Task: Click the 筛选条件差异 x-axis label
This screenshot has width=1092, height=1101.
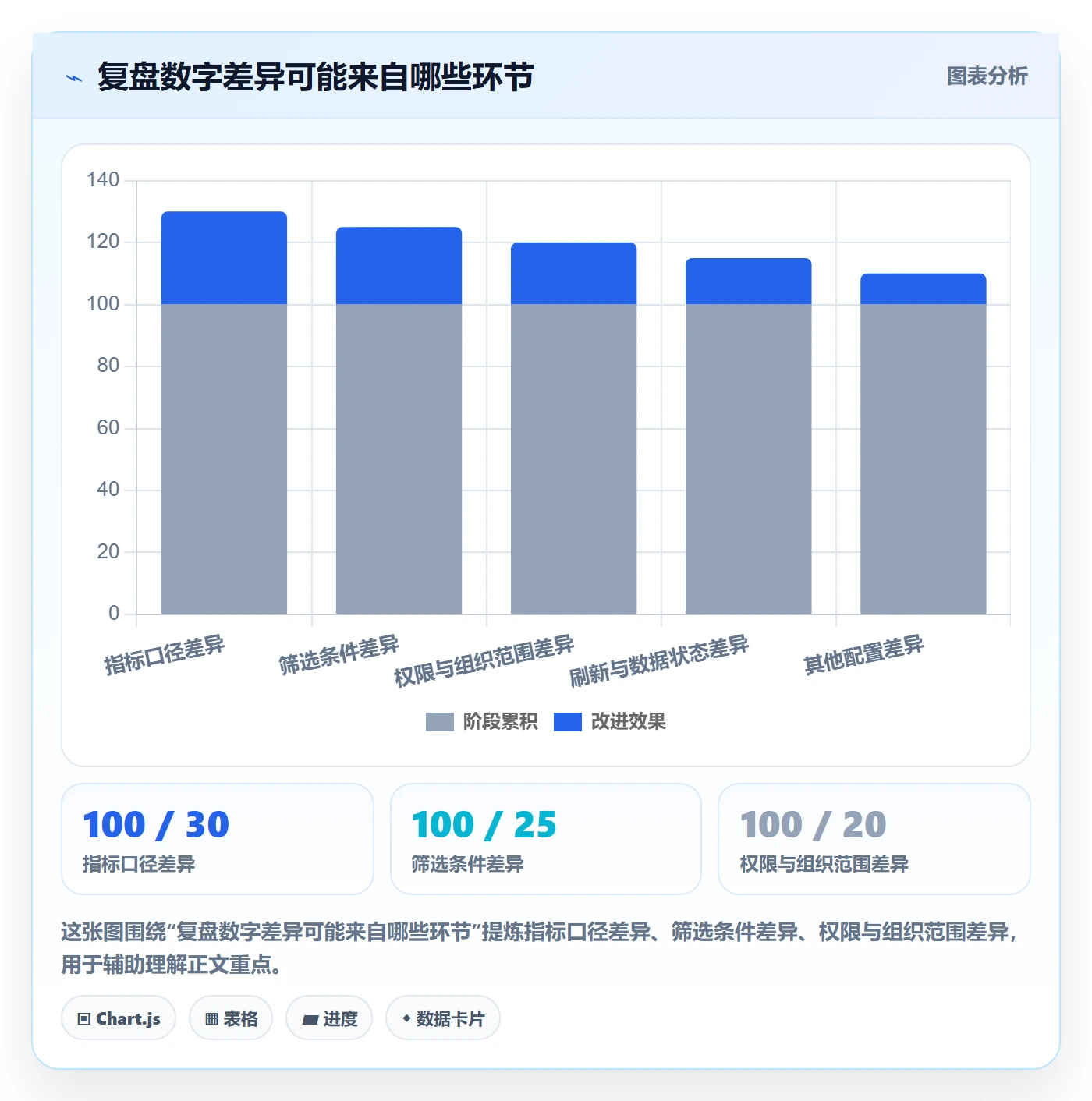Action: tap(339, 655)
